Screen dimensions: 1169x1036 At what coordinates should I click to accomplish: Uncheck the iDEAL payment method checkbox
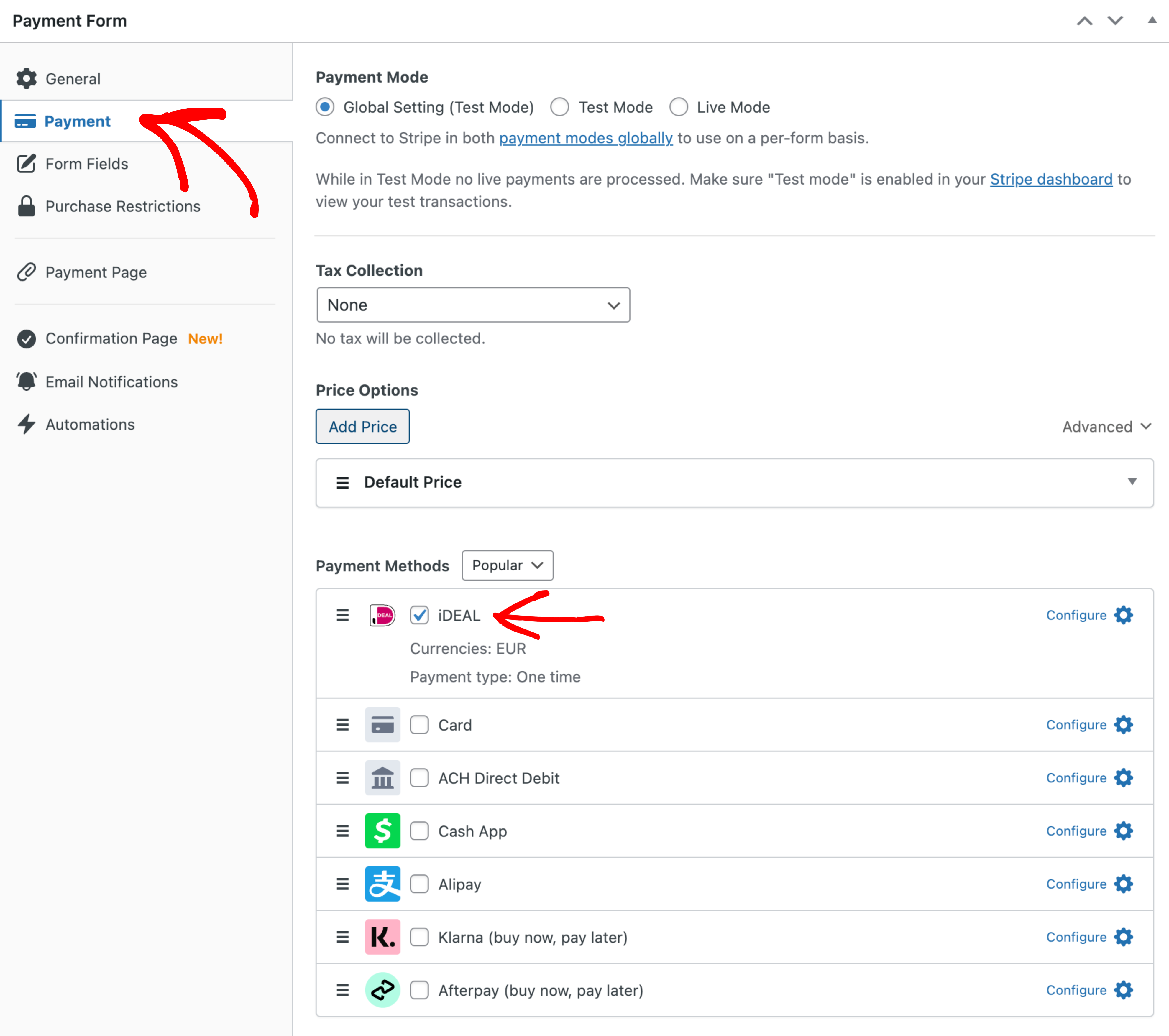coord(419,615)
